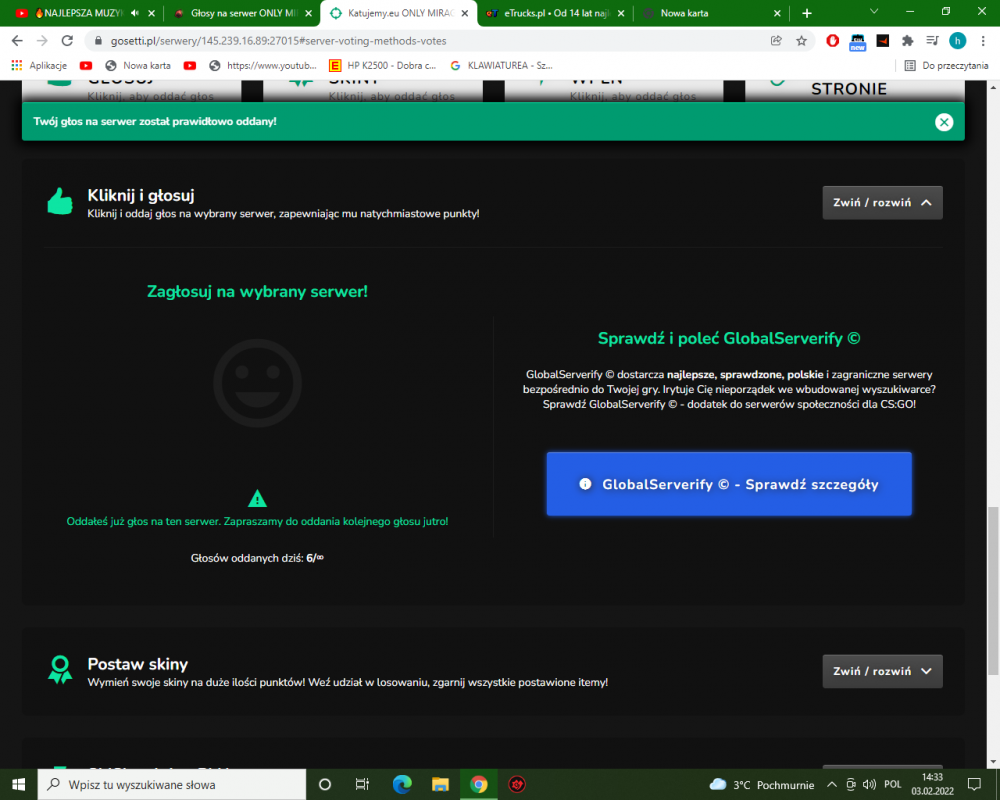The width and height of the screenshot is (1000, 800).
Task: Click the smiley face vote icon
Action: point(257,383)
